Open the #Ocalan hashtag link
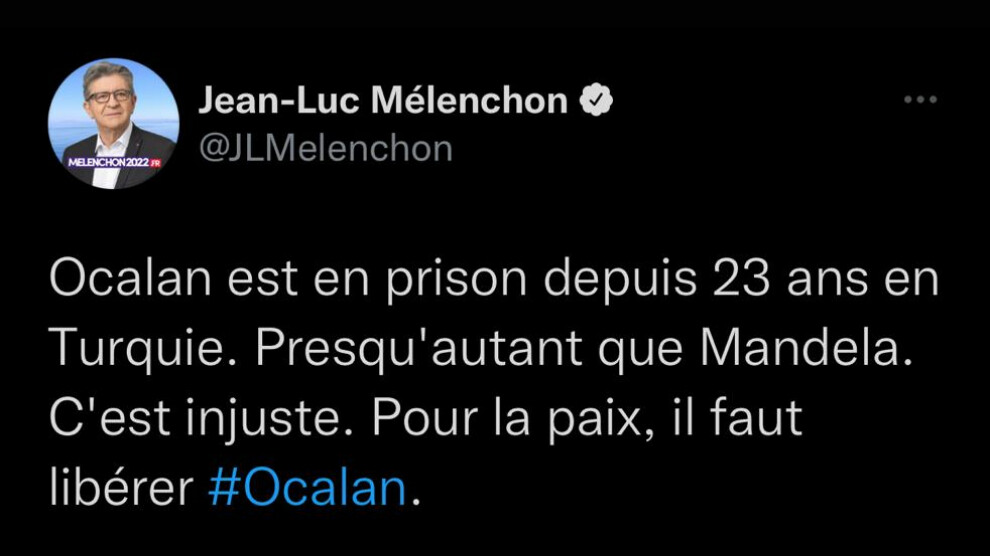This screenshot has width=990, height=556. [x=307, y=488]
